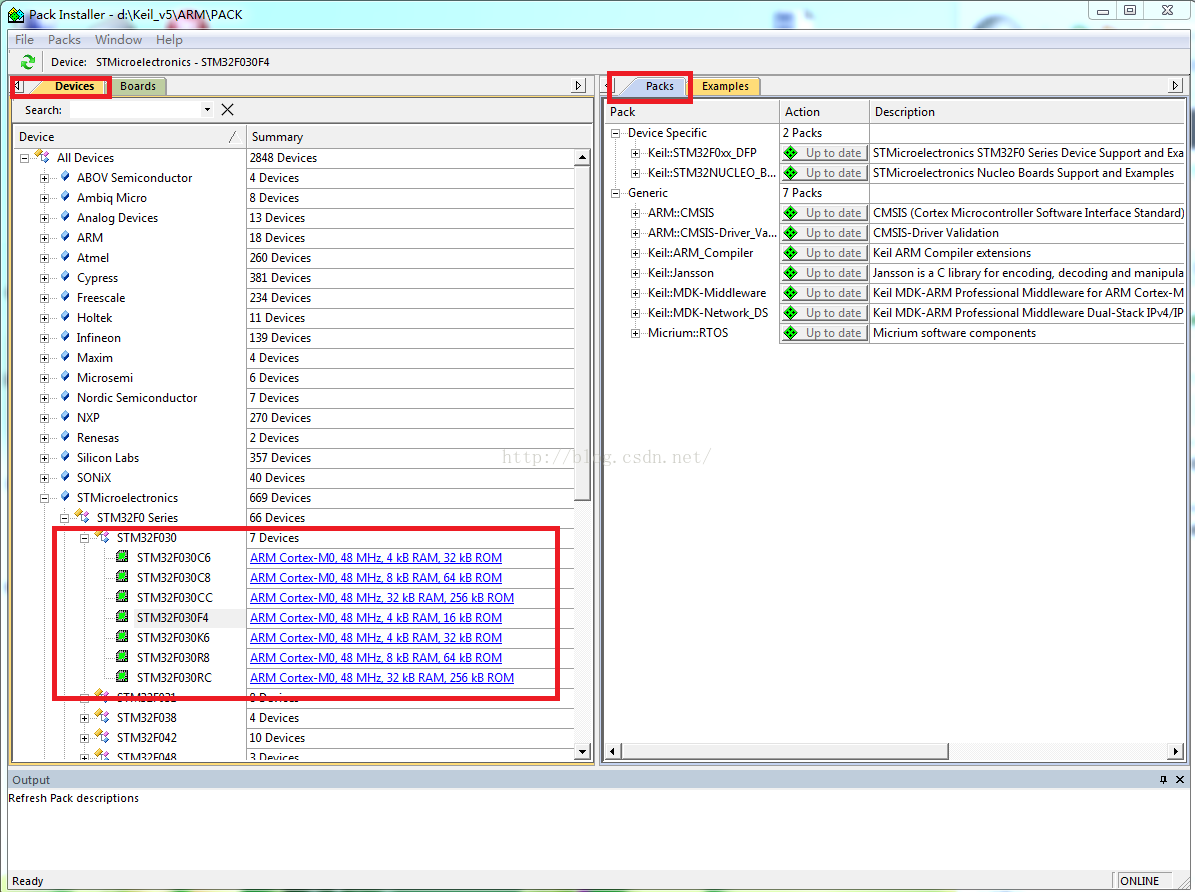This screenshot has width=1195, height=892.
Task: Open the File menu
Action: click(24, 40)
